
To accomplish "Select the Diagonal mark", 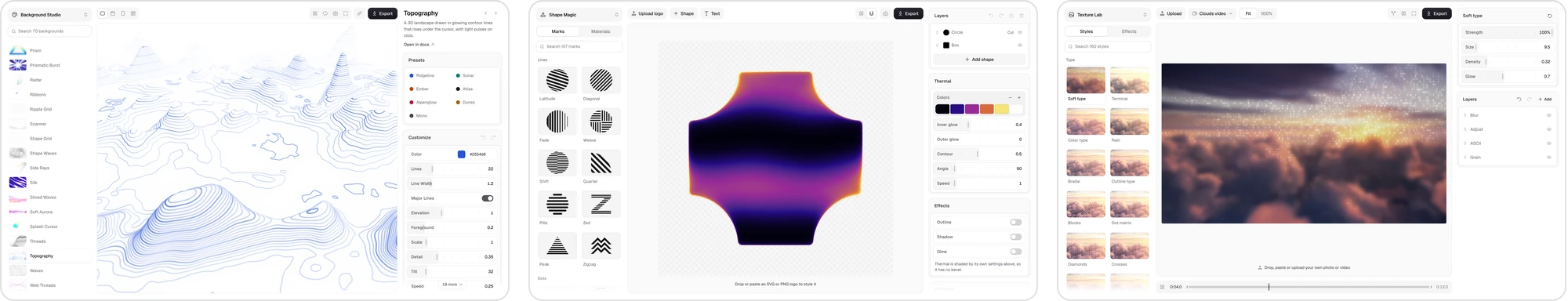I will coord(601,80).
